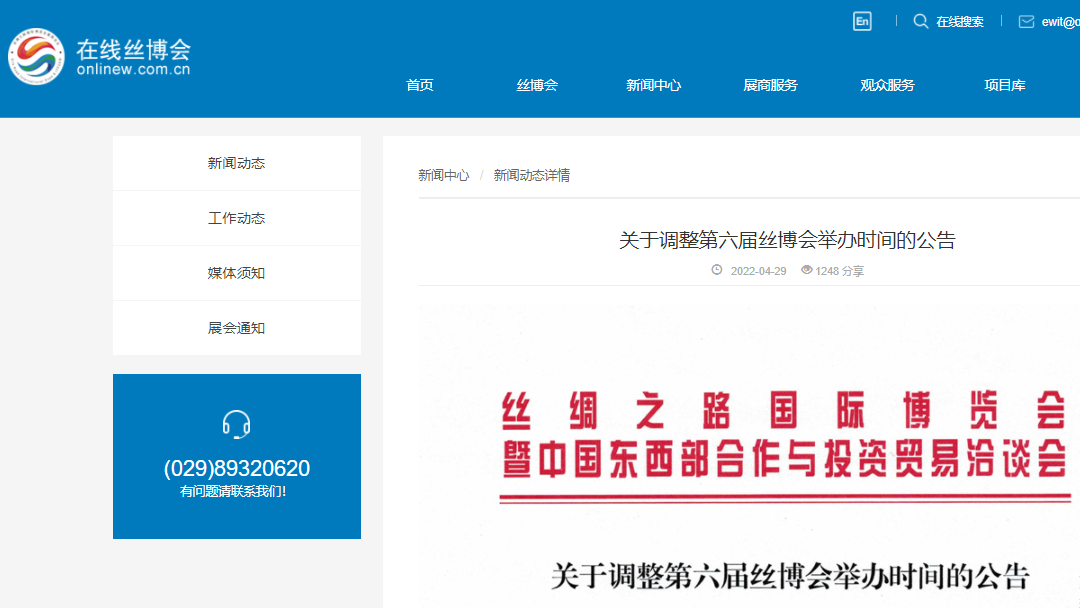Viewport: 1080px width, 608px height.
Task: Click the email envelope icon
Action: click(x=1026, y=21)
